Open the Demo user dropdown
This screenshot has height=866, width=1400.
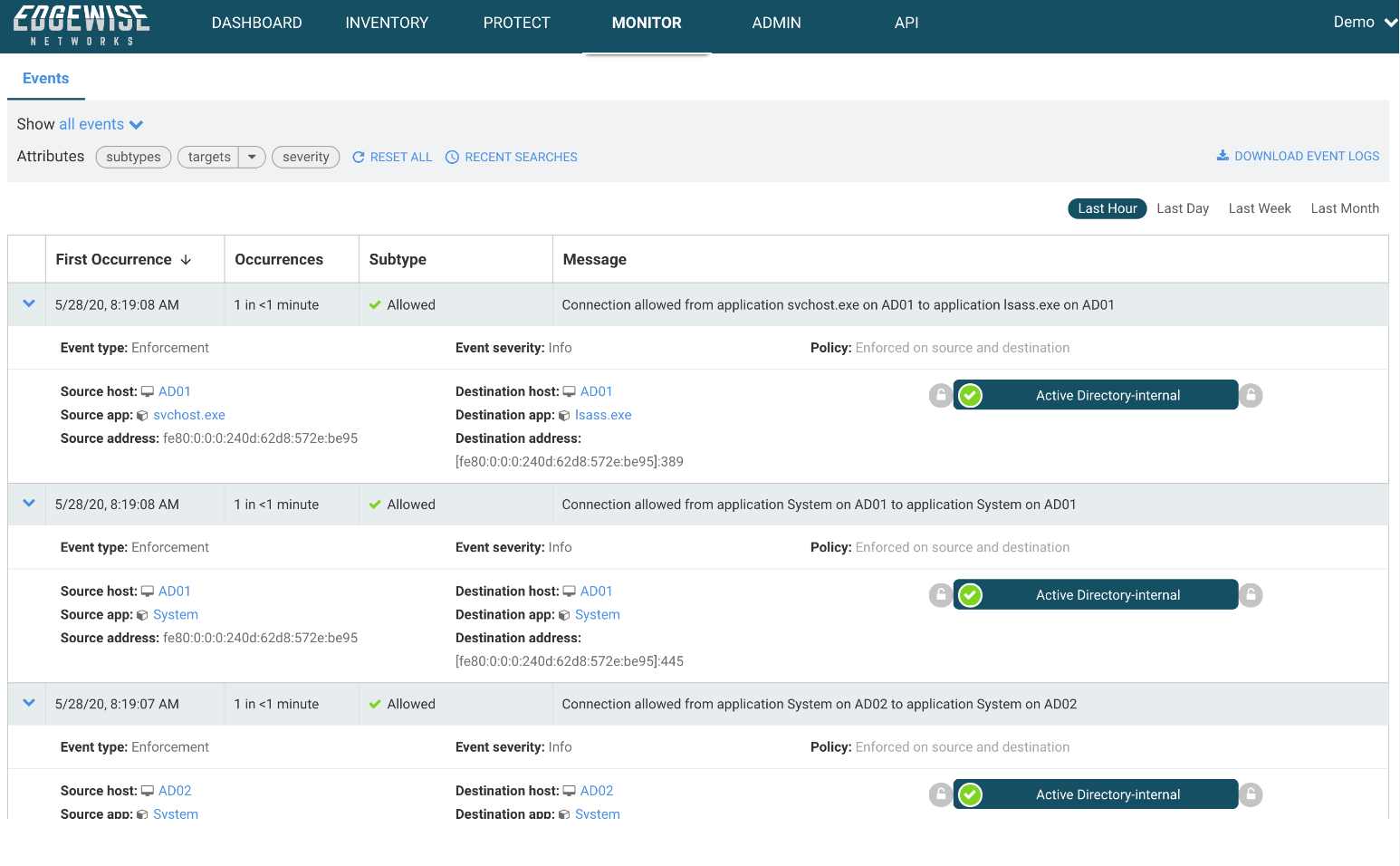coord(1365,22)
